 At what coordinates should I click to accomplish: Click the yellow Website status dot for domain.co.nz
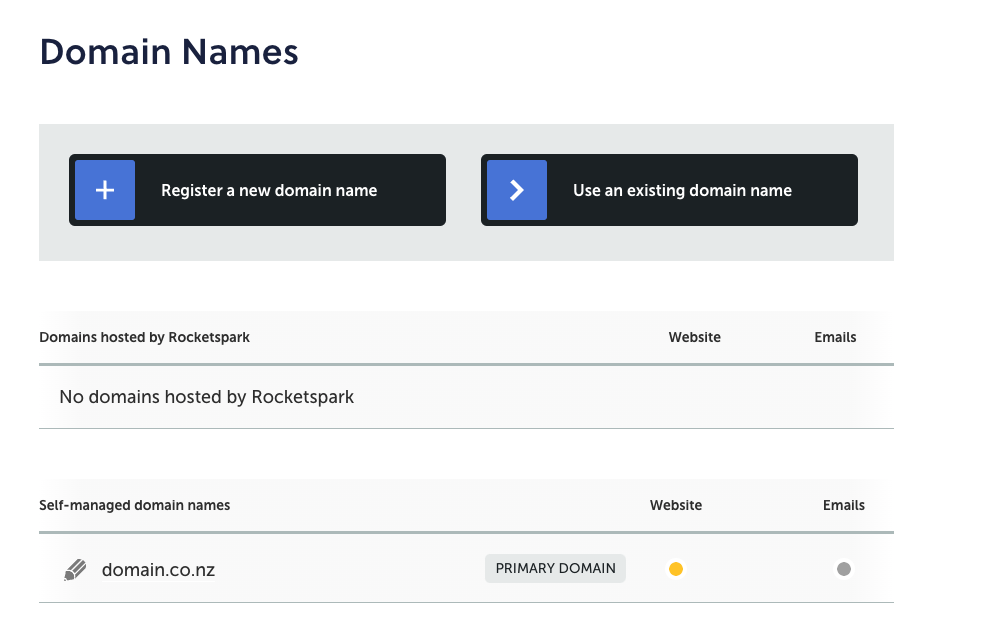click(676, 569)
